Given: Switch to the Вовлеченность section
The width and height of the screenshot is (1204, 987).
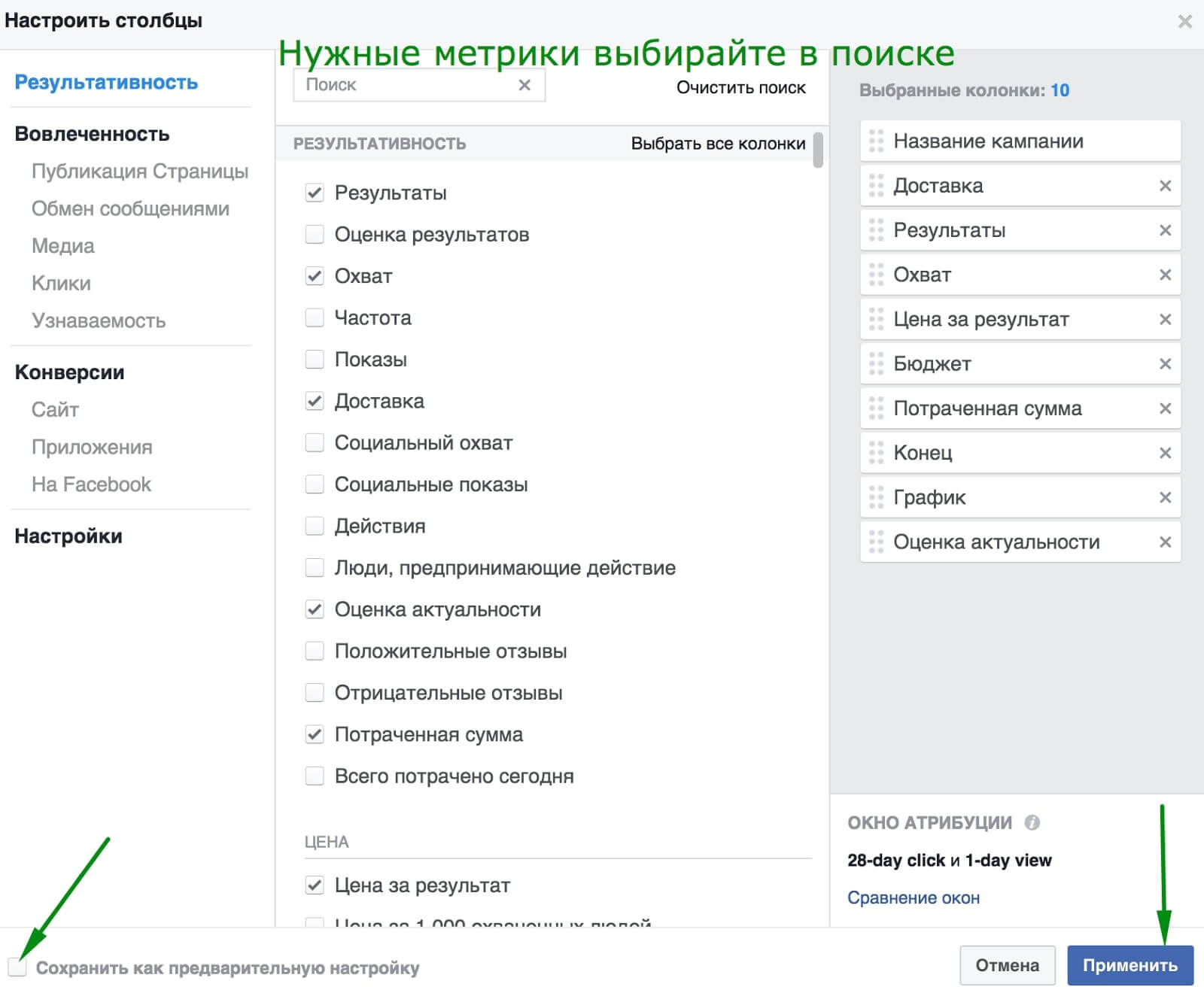Looking at the screenshot, I should pyautogui.click(x=92, y=133).
